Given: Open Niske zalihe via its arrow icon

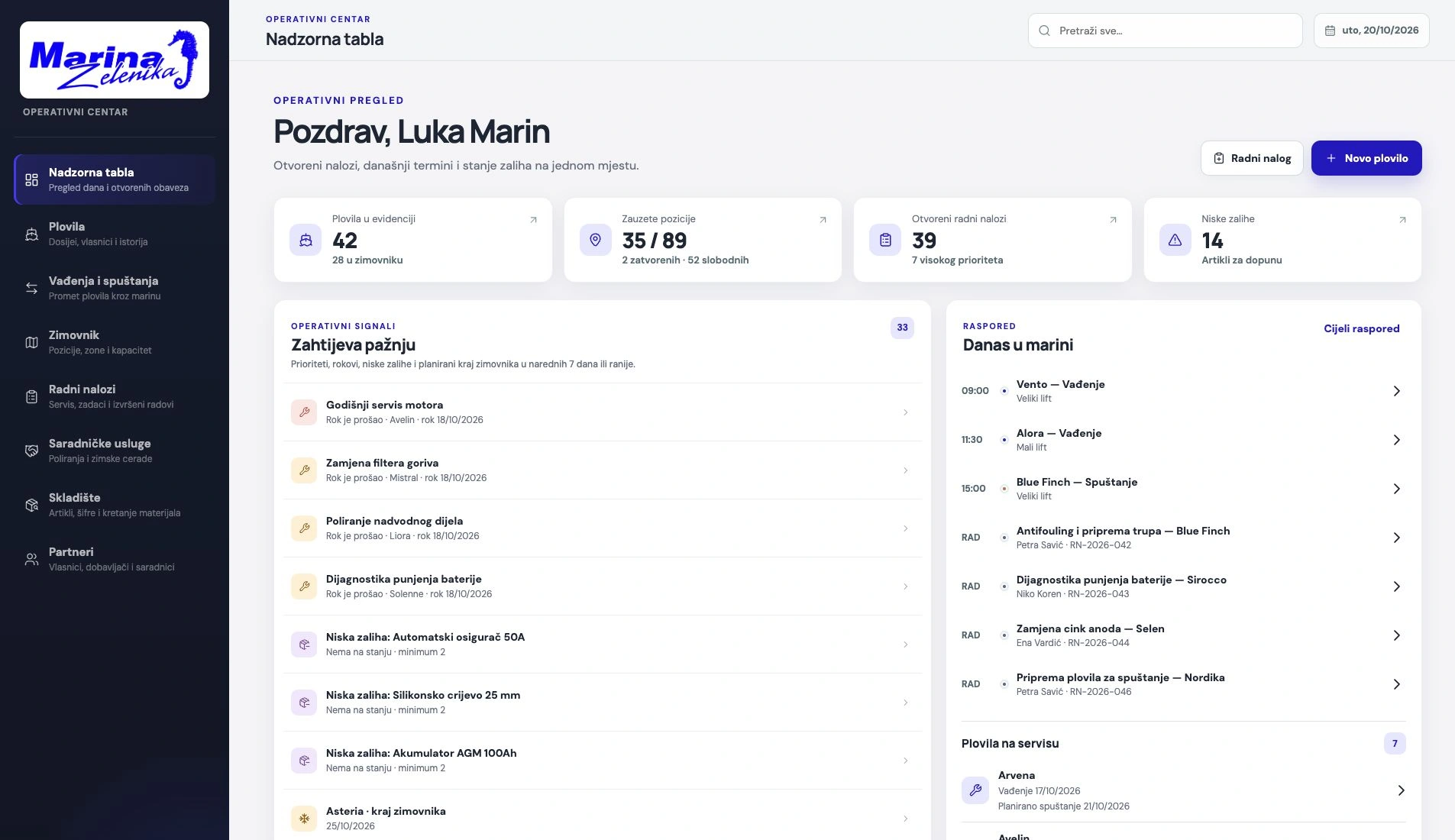Looking at the screenshot, I should coord(1402,220).
